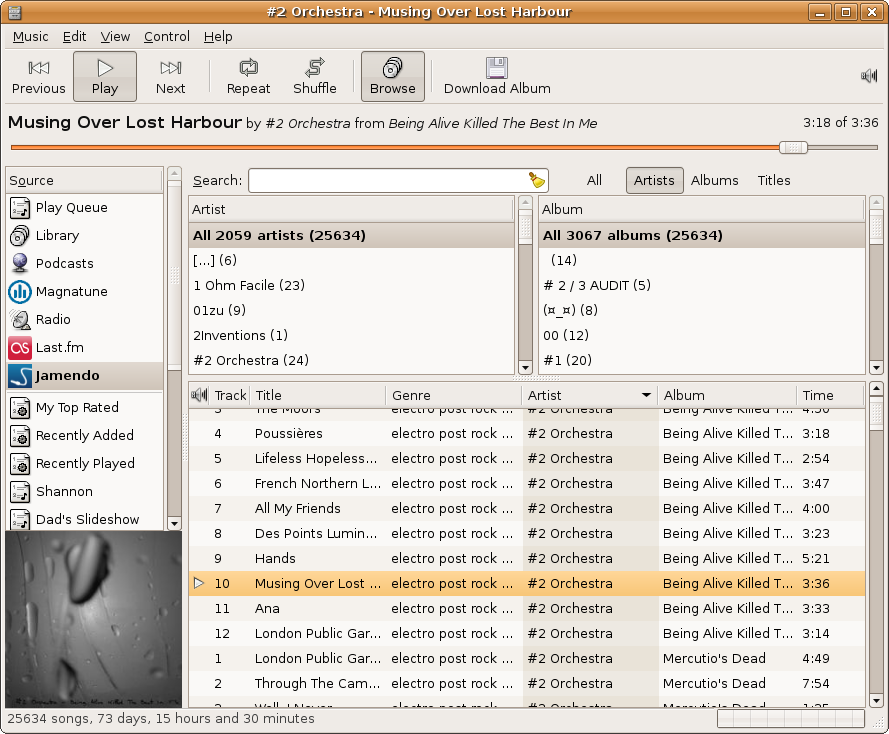The width and height of the screenshot is (889, 734).
Task: Open the Library source
Action: [85, 236]
